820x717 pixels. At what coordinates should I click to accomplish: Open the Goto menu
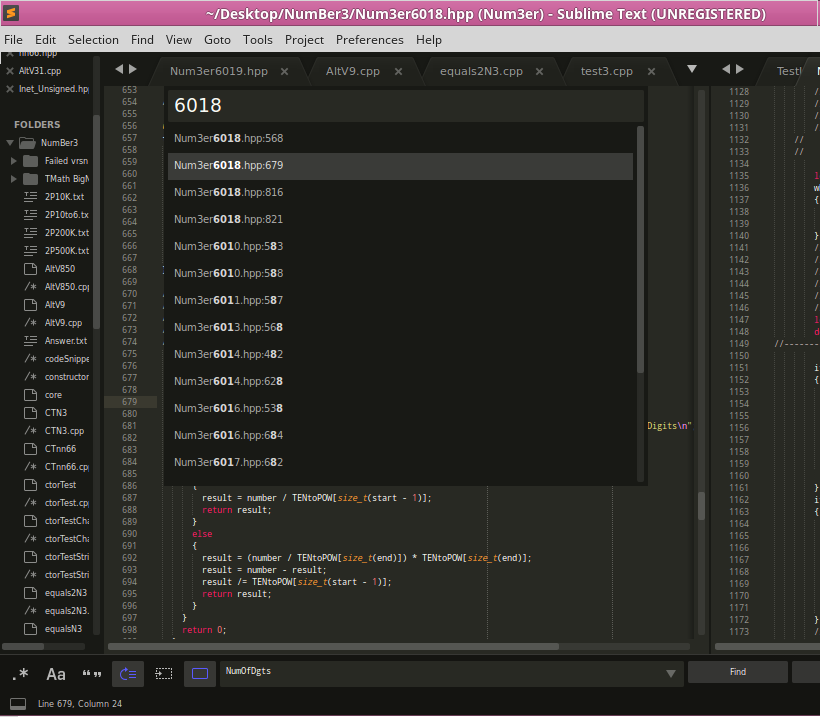click(x=217, y=40)
